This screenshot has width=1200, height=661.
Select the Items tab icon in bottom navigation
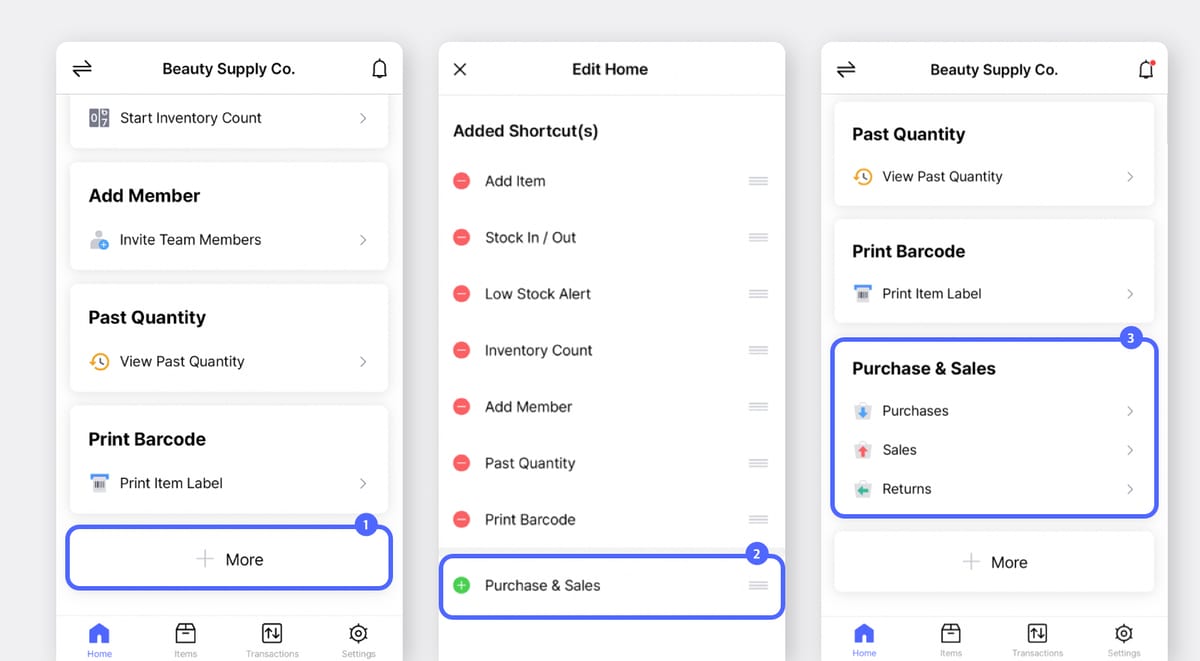pos(186,633)
